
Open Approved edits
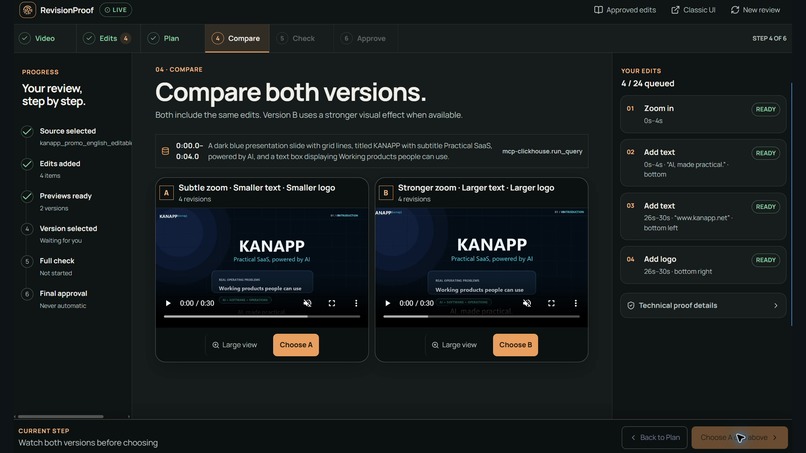pyautogui.click(x=625, y=10)
